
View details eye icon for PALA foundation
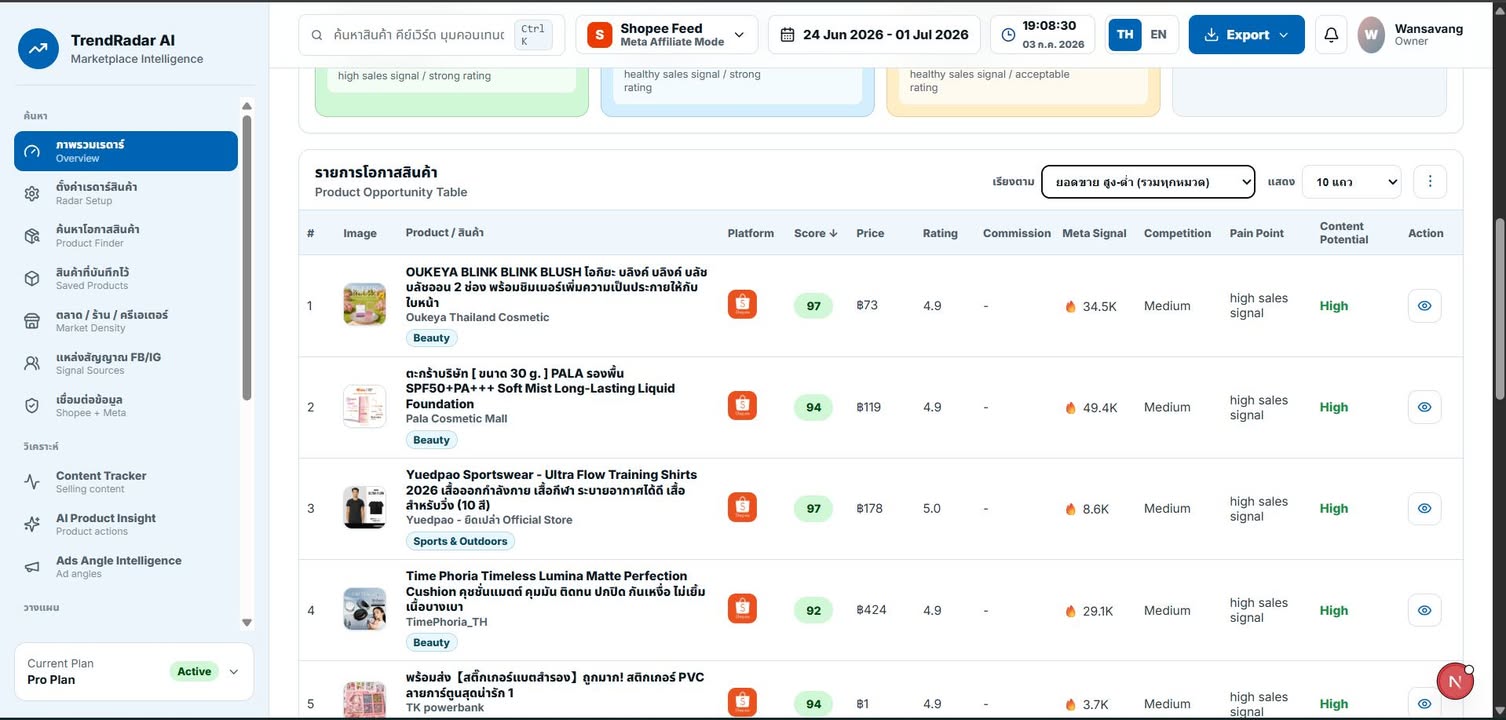coord(1424,407)
